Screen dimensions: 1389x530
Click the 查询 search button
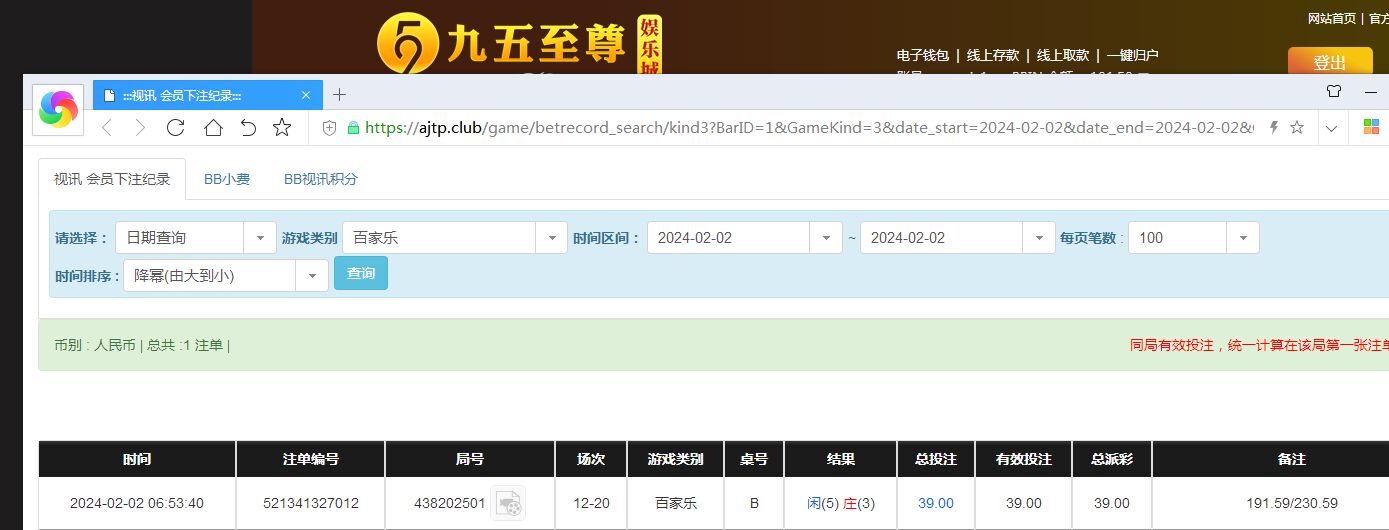point(360,274)
